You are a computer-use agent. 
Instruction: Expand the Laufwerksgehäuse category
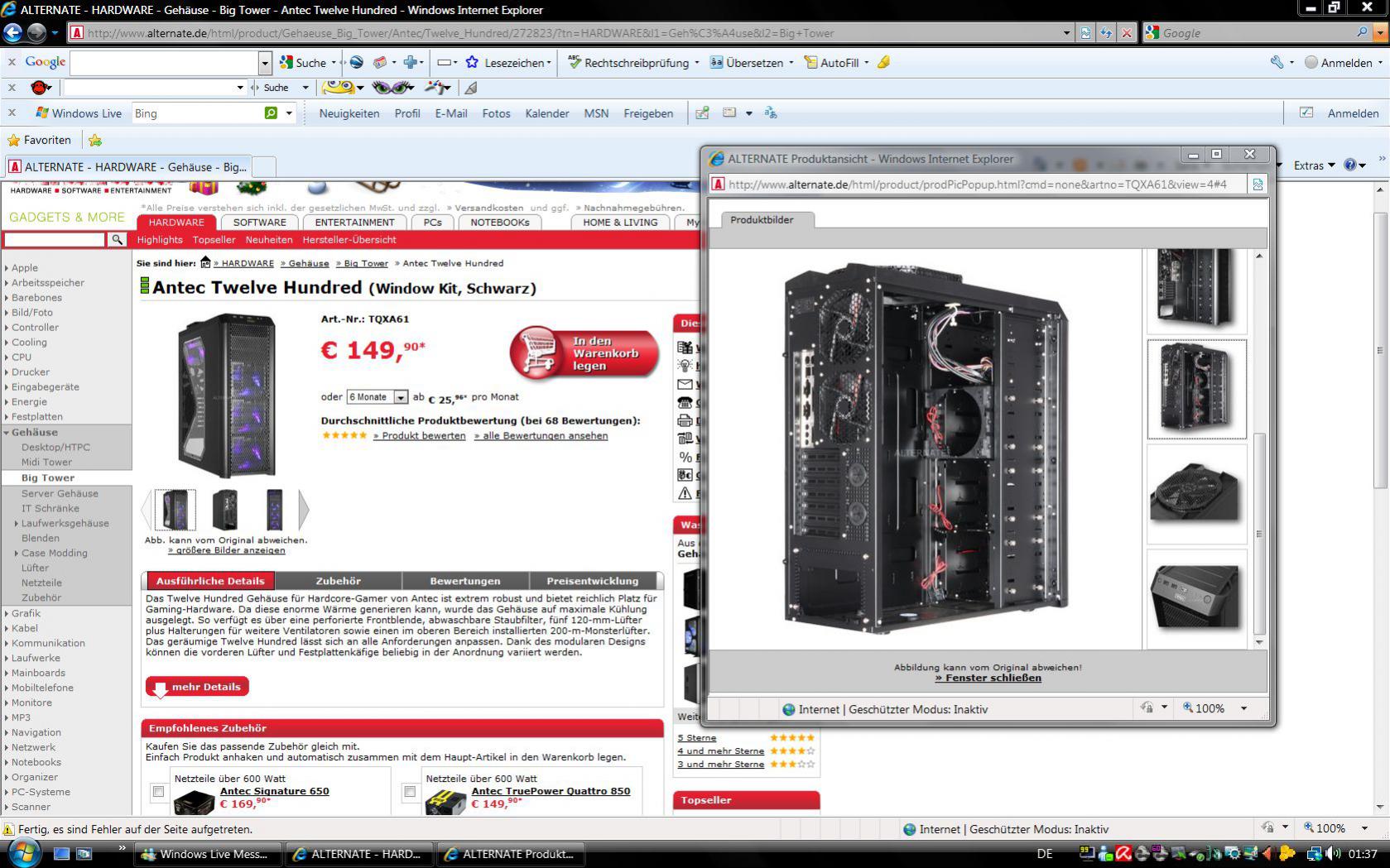click(17, 523)
